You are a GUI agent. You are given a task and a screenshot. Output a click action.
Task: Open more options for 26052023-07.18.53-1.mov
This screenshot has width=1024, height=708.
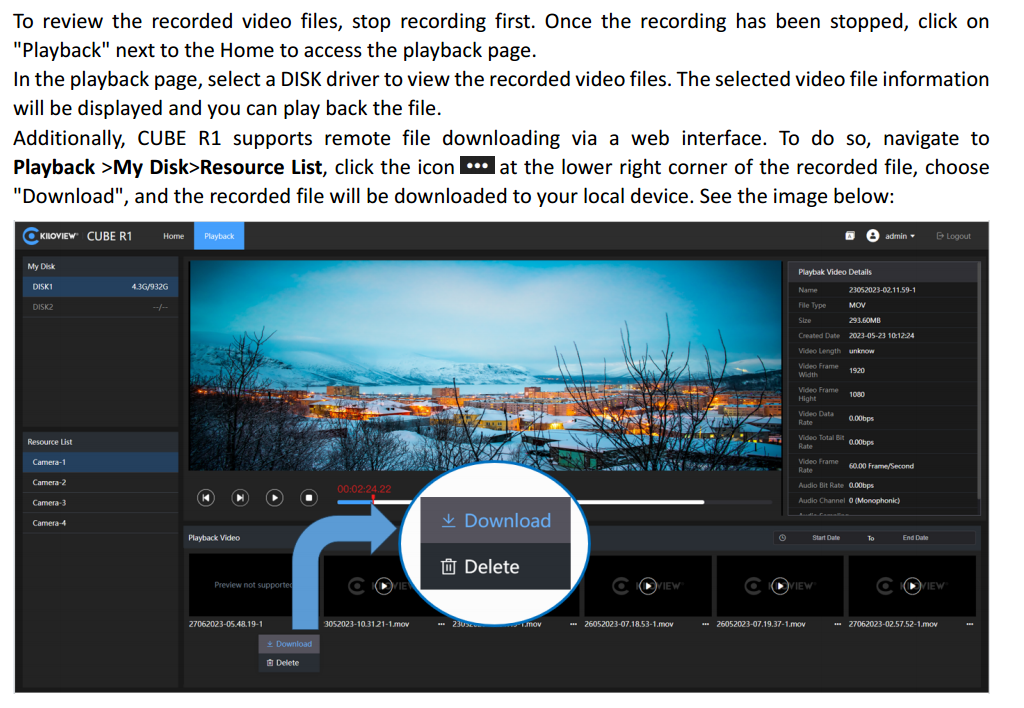[705, 624]
